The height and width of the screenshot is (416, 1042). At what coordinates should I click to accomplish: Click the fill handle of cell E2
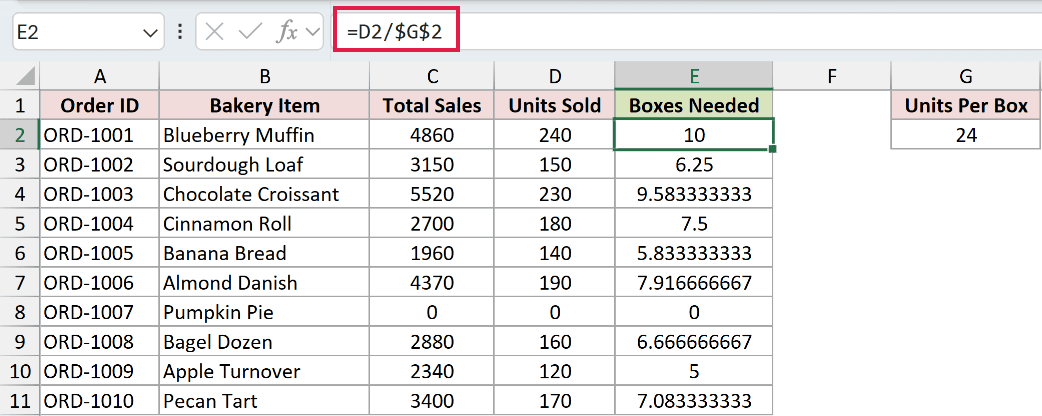click(773, 149)
